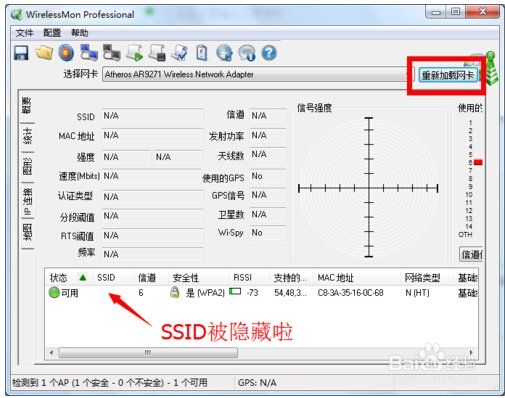The image size is (505, 398).
Task: Click the orange round record icon
Action: coord(66,53)
